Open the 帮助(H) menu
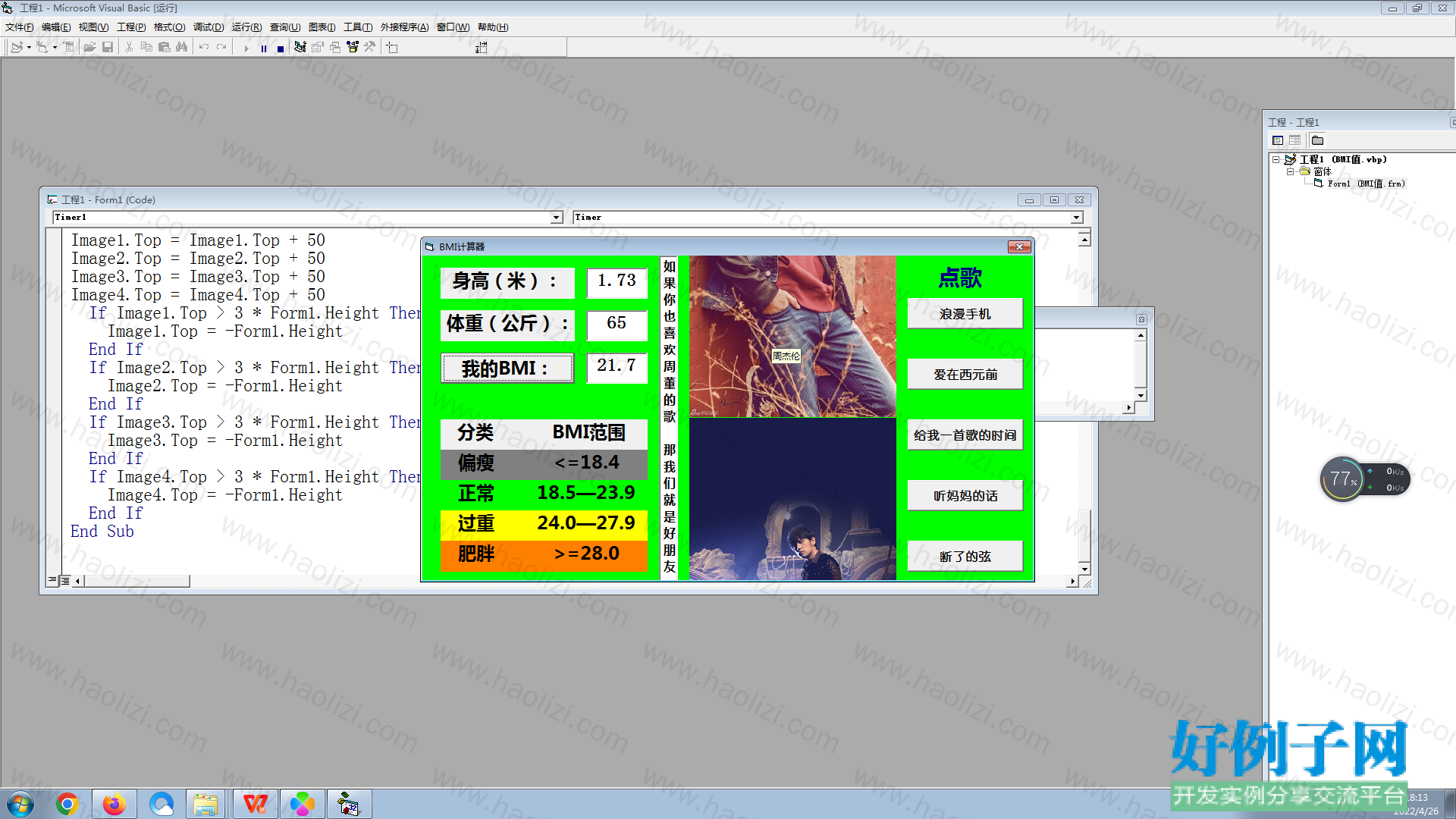 pos(493,27)
